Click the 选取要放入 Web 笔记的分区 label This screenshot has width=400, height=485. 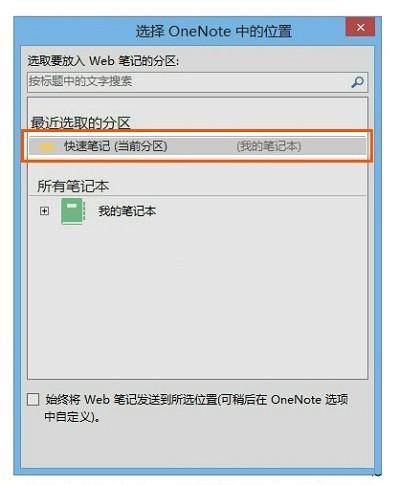103,61
